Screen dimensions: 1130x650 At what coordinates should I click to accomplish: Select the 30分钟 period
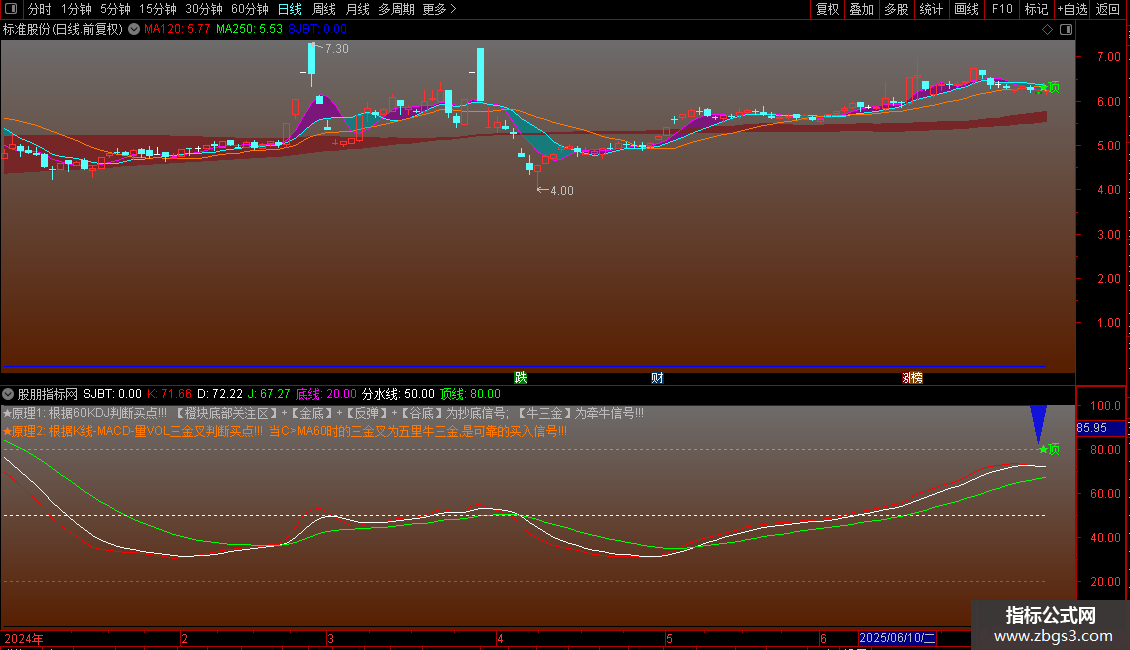click(204, 9)
